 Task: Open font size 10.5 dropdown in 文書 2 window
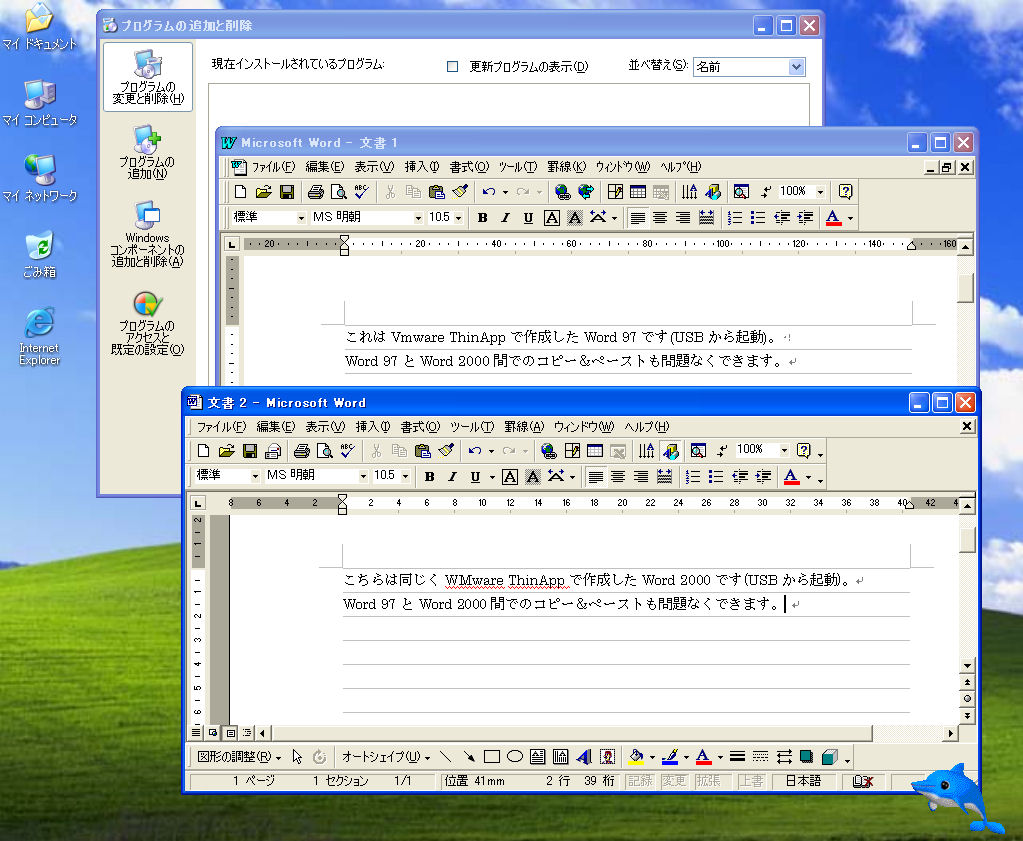tap(405, 476)
